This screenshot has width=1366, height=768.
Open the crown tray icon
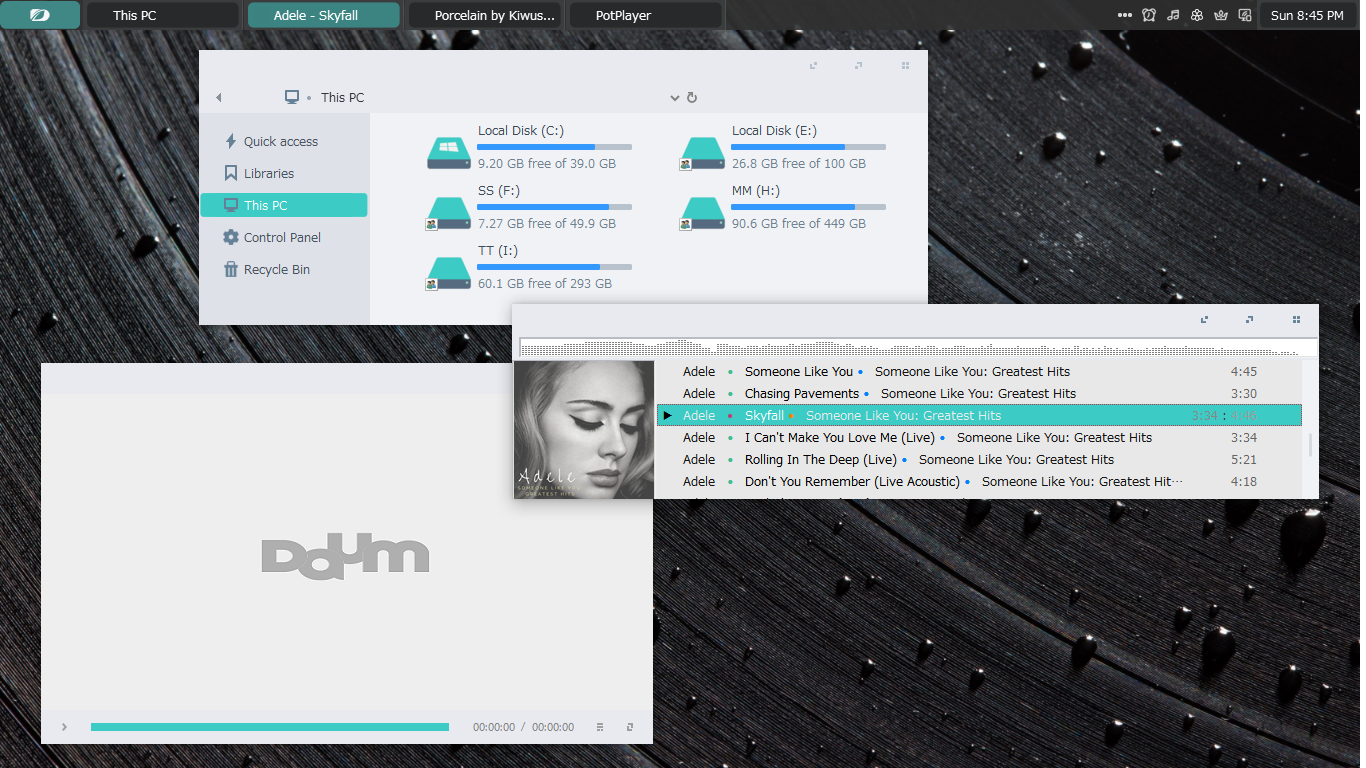click(x=1221, y=15)
